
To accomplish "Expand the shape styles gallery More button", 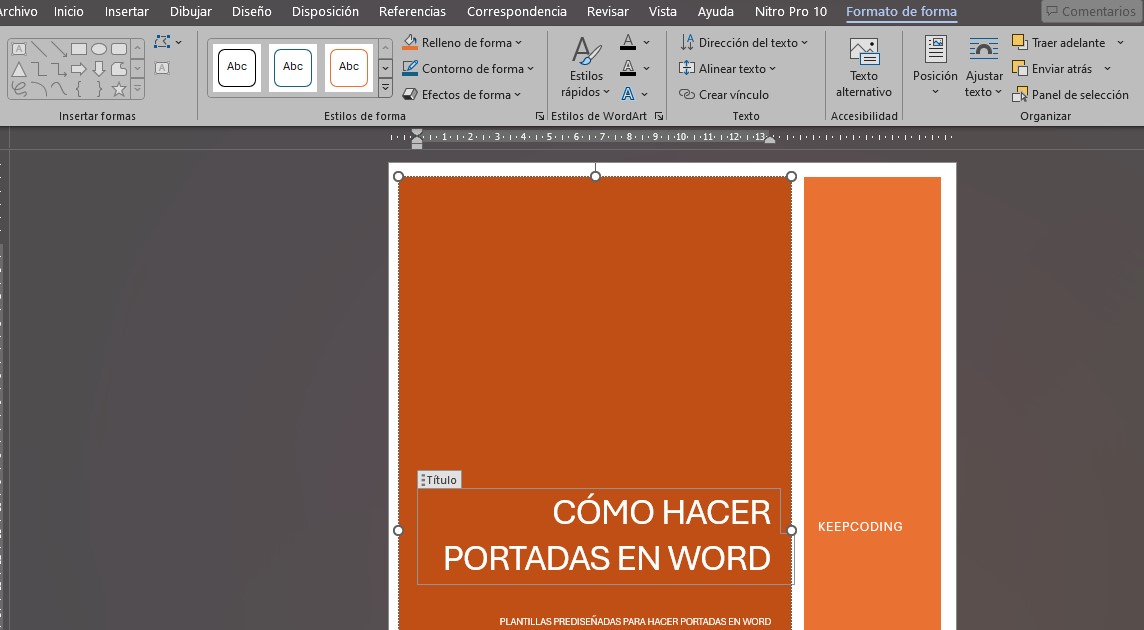I will 386,89.
